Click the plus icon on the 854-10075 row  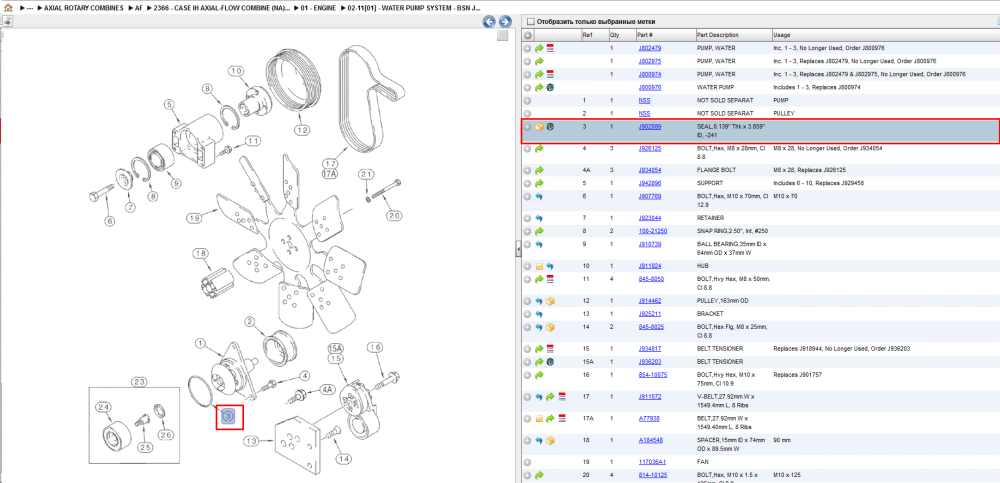pos(528,375)
